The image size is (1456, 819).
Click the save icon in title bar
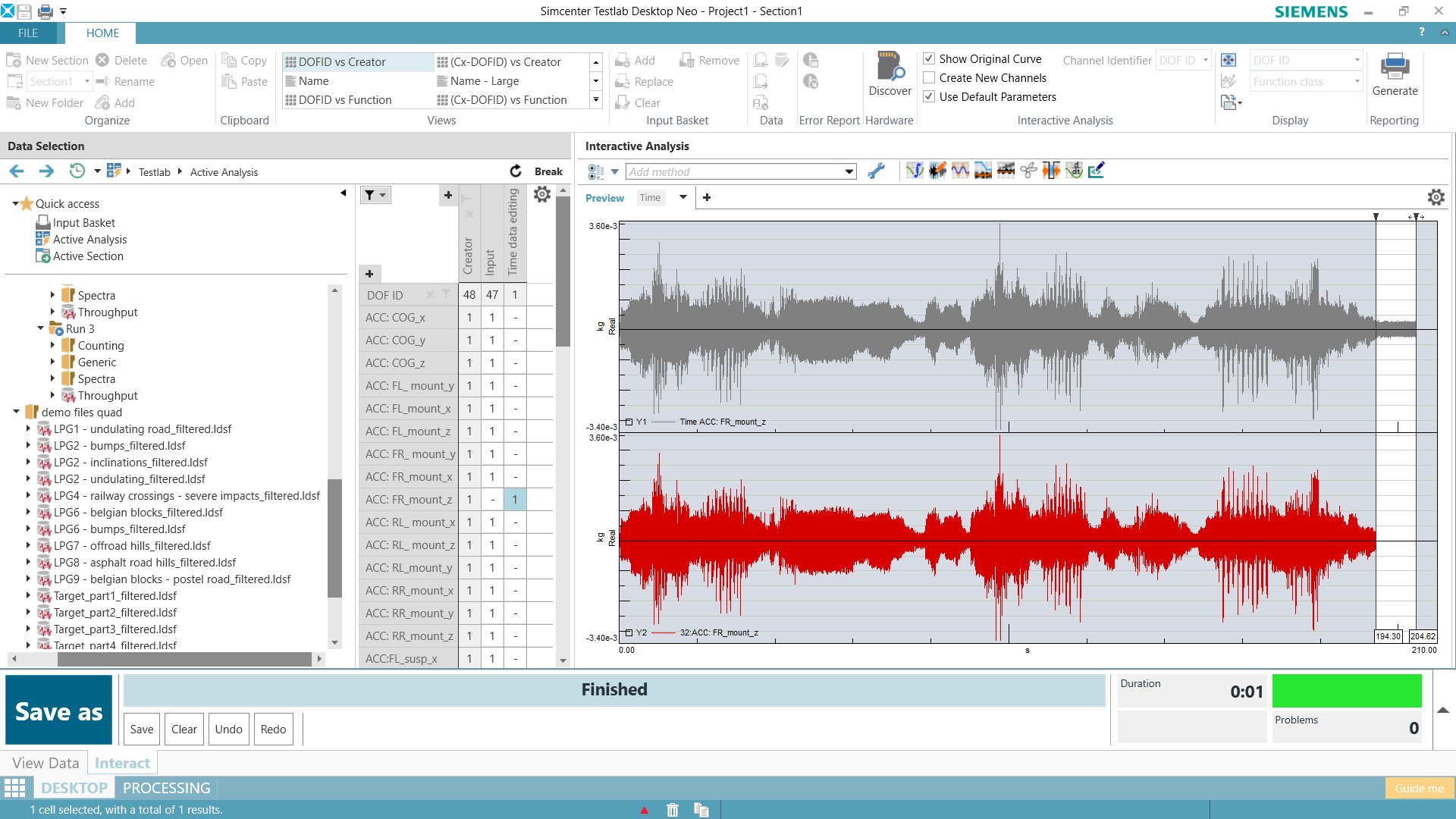[25, 11]
